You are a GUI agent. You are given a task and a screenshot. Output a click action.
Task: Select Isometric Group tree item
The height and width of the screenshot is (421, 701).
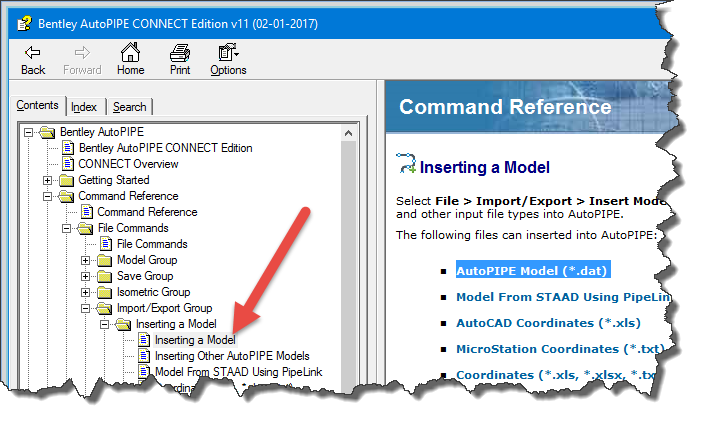coord(153,292)
